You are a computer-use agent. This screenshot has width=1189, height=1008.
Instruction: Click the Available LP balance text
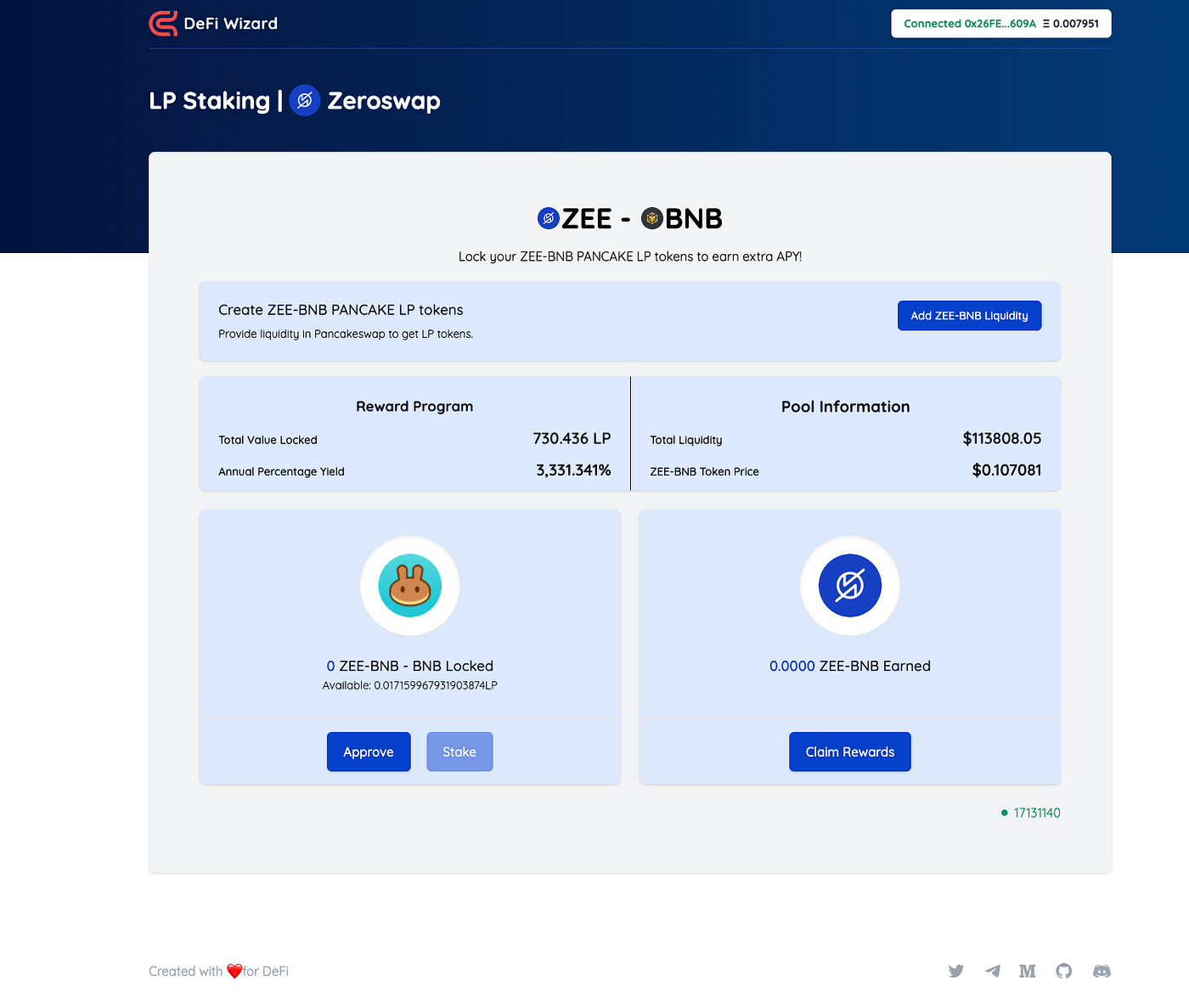tap(410, 685)
